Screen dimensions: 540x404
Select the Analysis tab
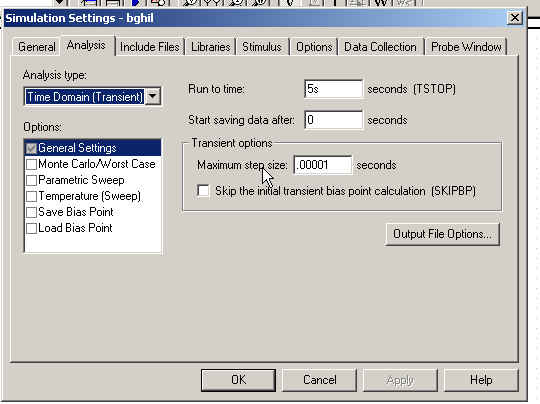pos(86,45)
